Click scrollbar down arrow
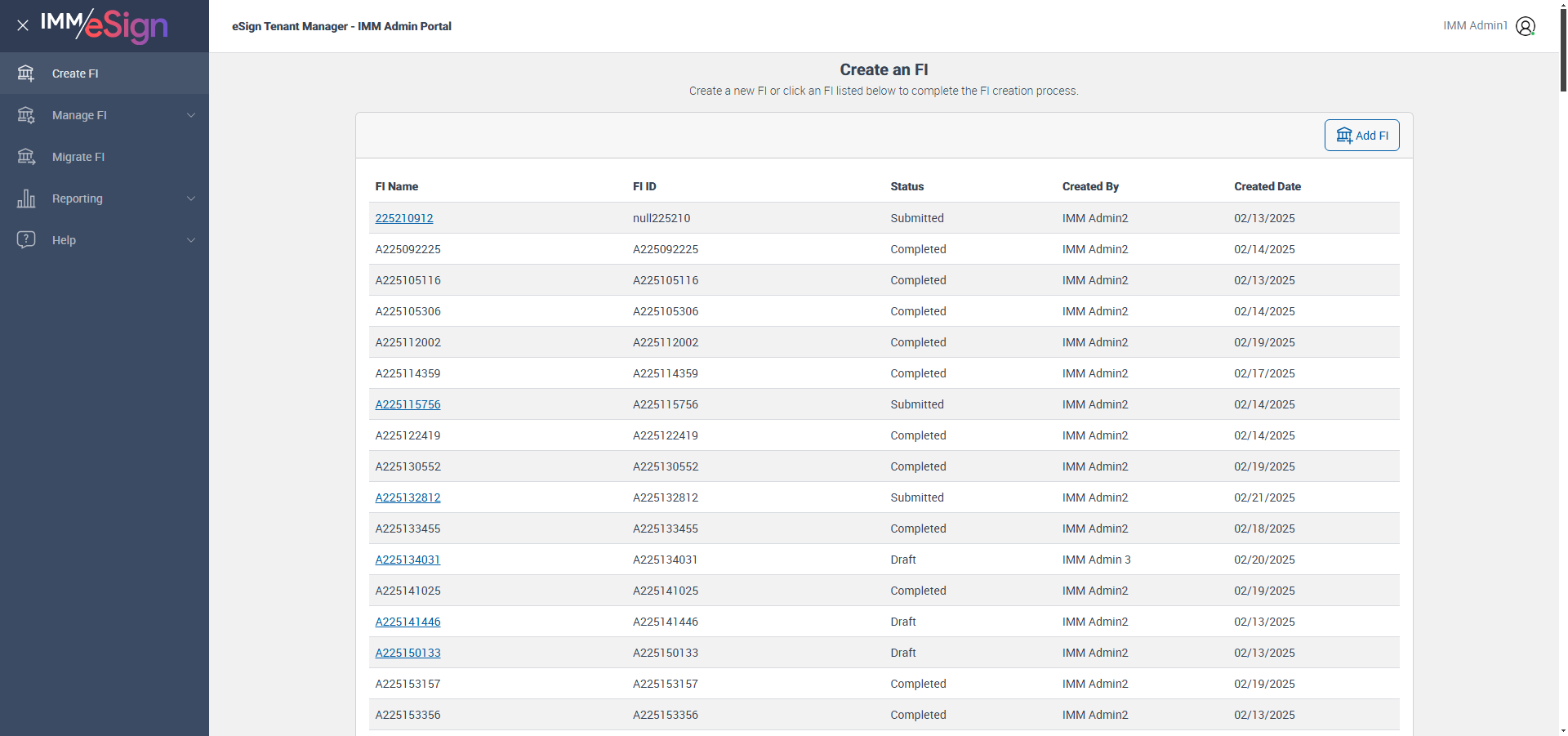 pos(1563,730)
